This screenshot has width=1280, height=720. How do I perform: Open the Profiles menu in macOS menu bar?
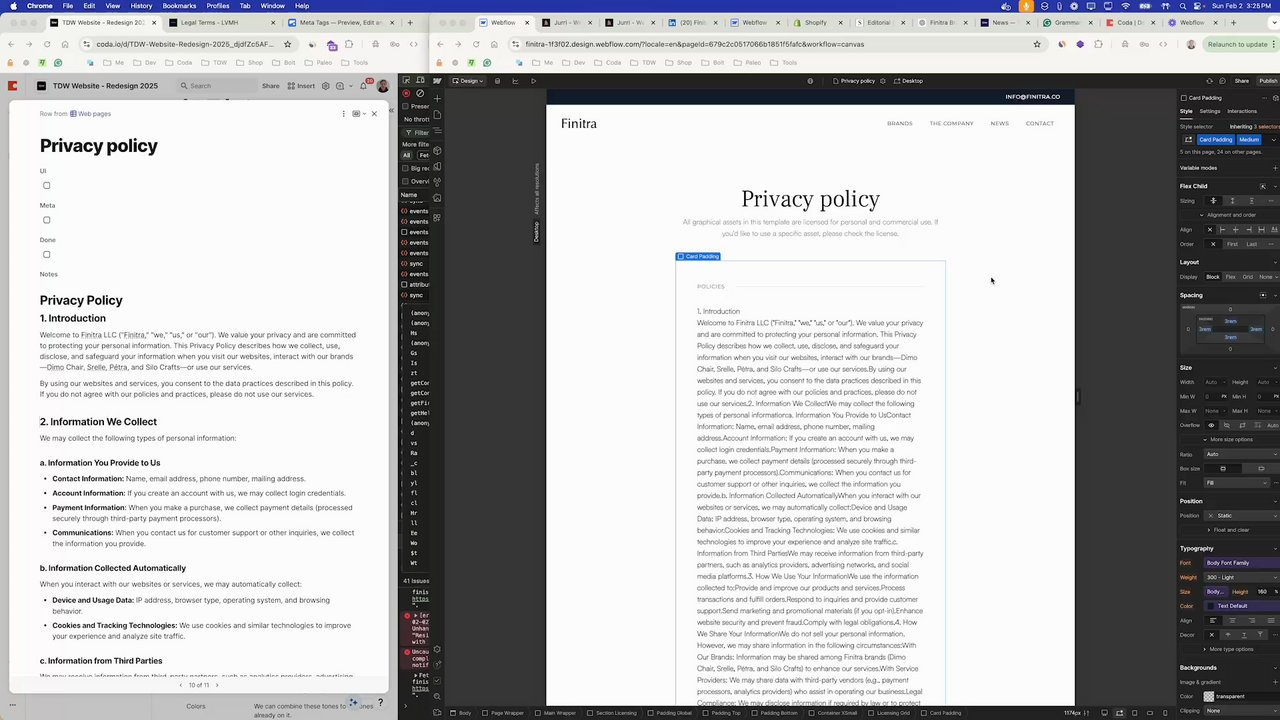[217, 6]
